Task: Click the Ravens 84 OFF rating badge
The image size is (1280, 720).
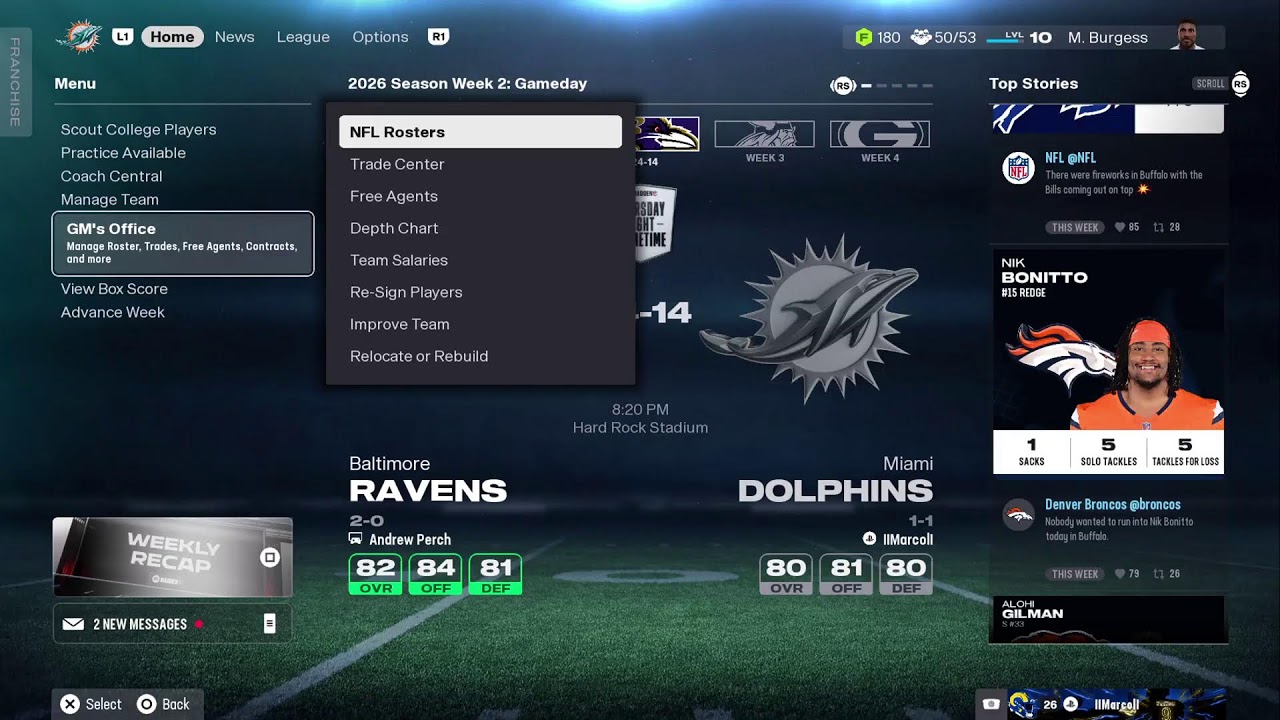Action: click(435, 574)
